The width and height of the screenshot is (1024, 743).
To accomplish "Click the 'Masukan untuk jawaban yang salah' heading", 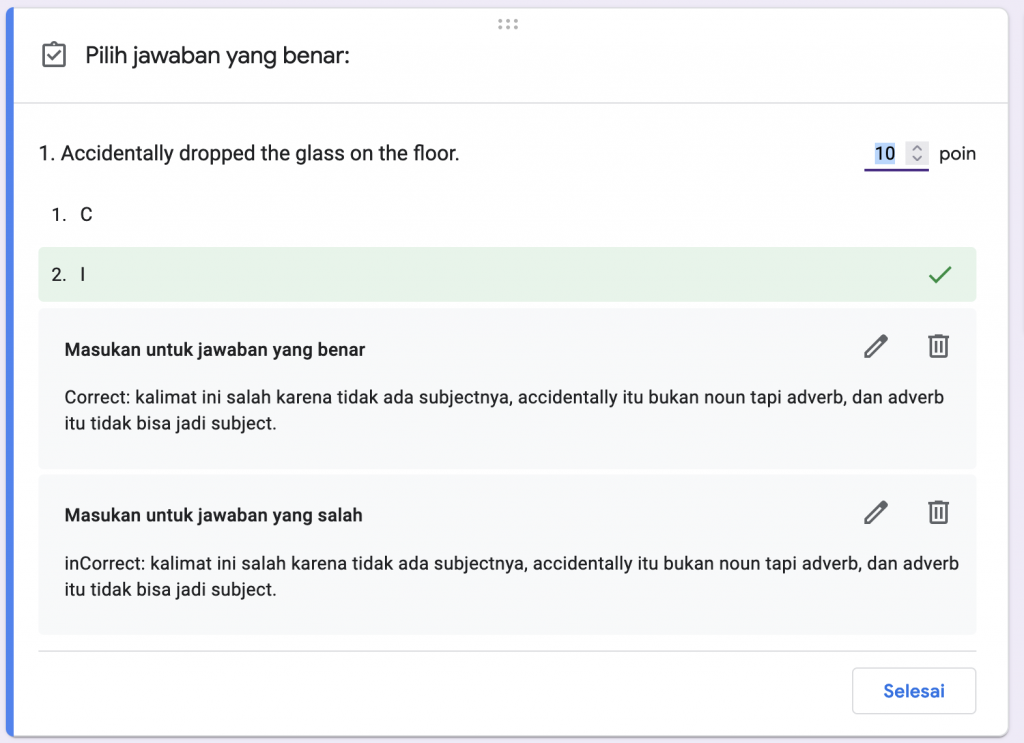I will (x=213, y=516).
